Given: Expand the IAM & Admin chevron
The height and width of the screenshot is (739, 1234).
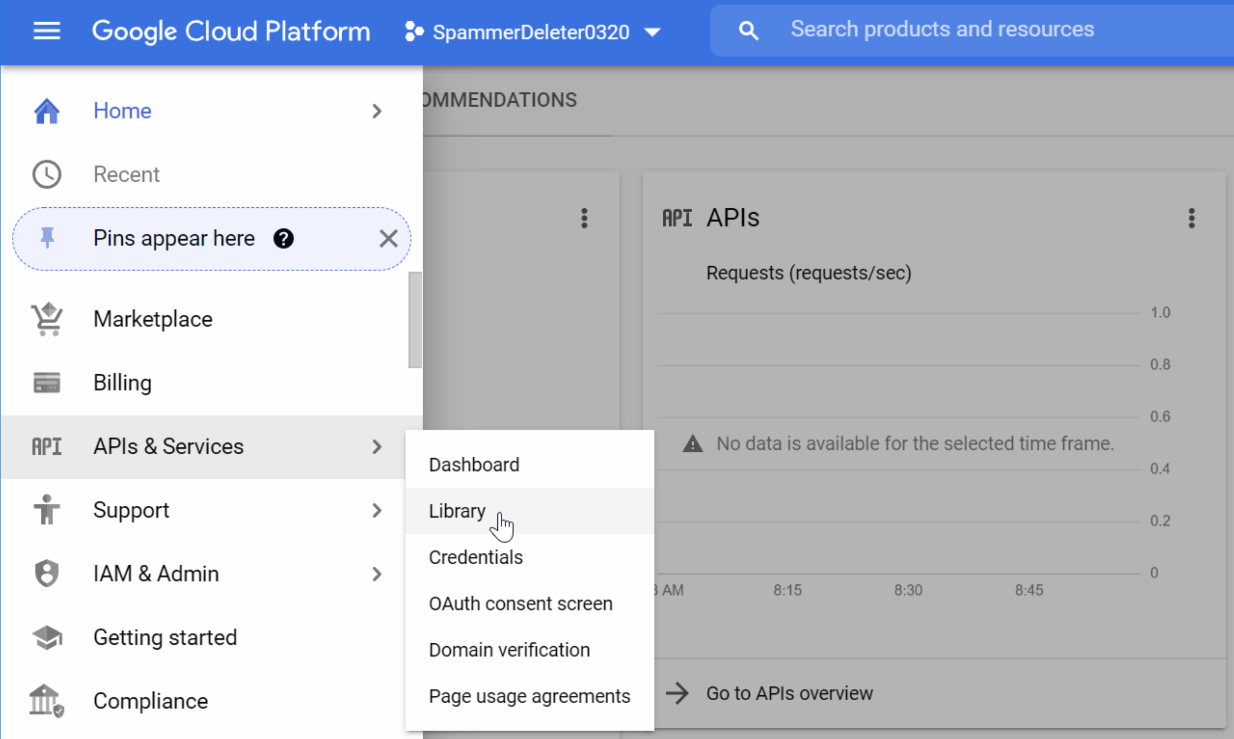Looking at the screenshot, I should tap(377, 574).
